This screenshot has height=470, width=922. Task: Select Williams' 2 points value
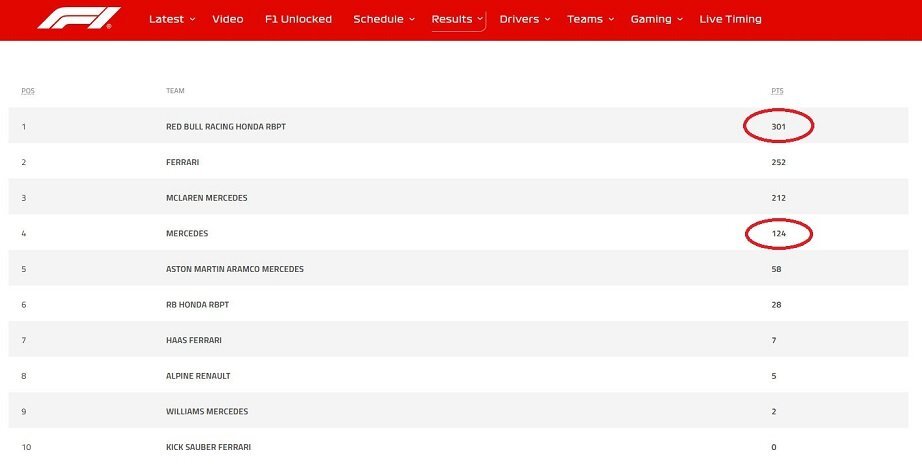[x=774, y=411]
